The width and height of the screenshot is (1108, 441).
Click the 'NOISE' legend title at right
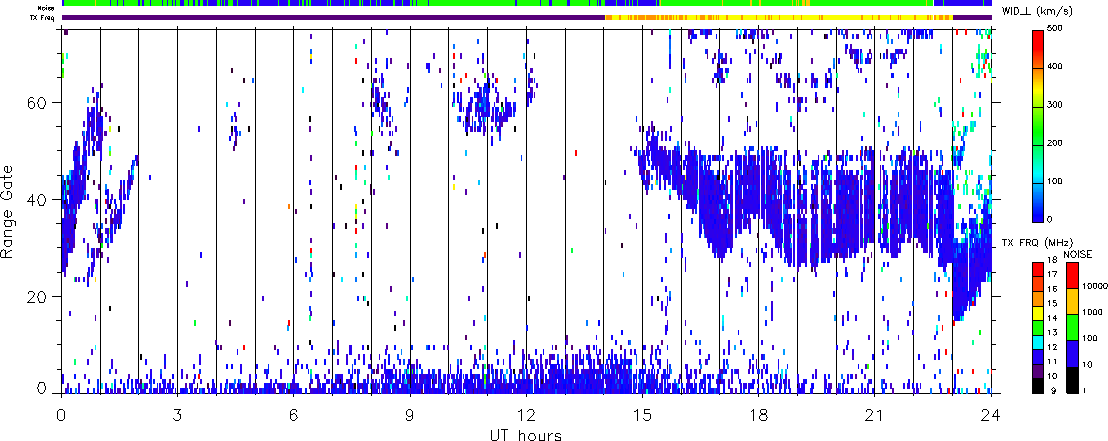(x=1078, y=254)
